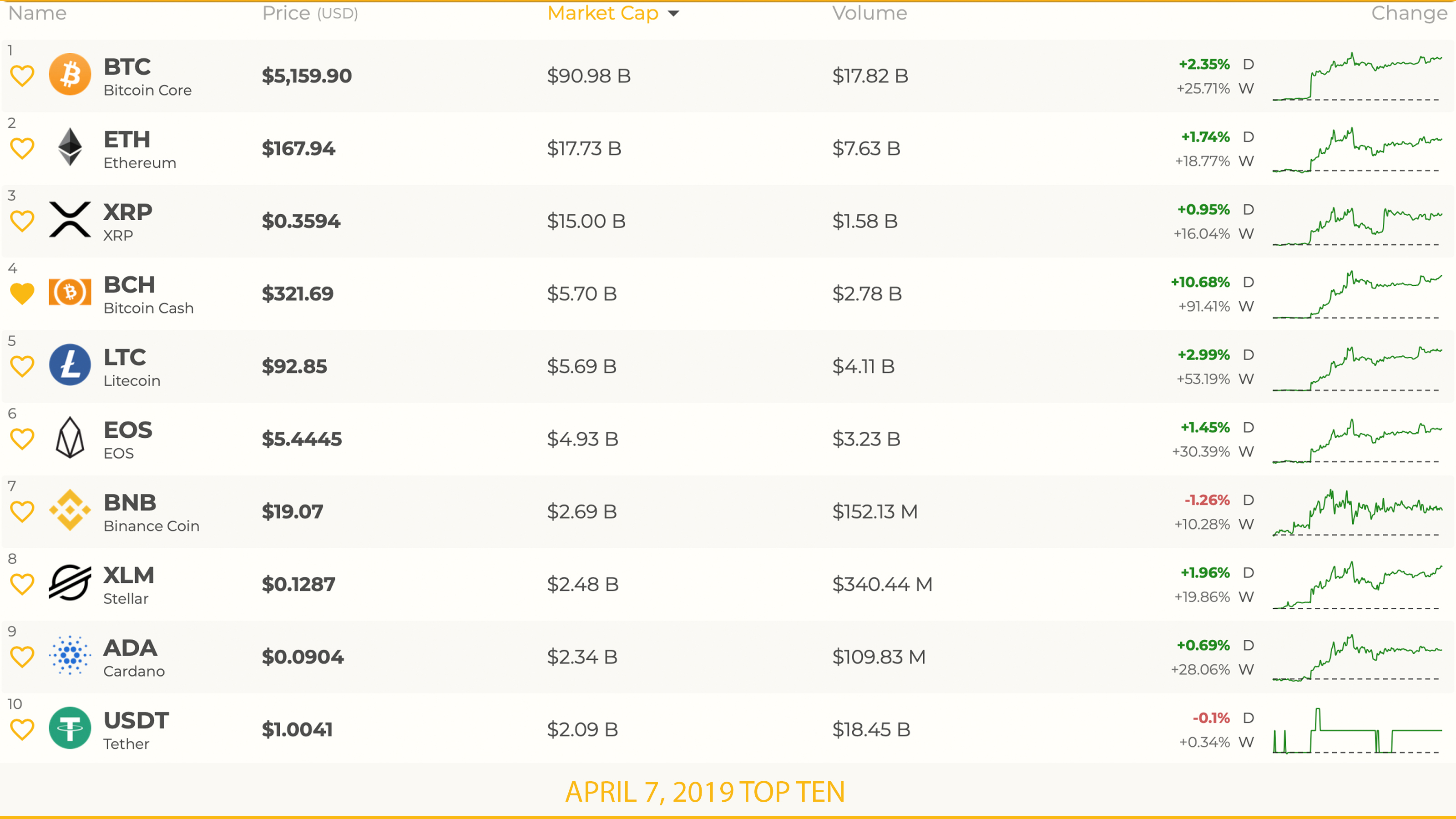Select the Ethereum logo icon

[70, 148]
